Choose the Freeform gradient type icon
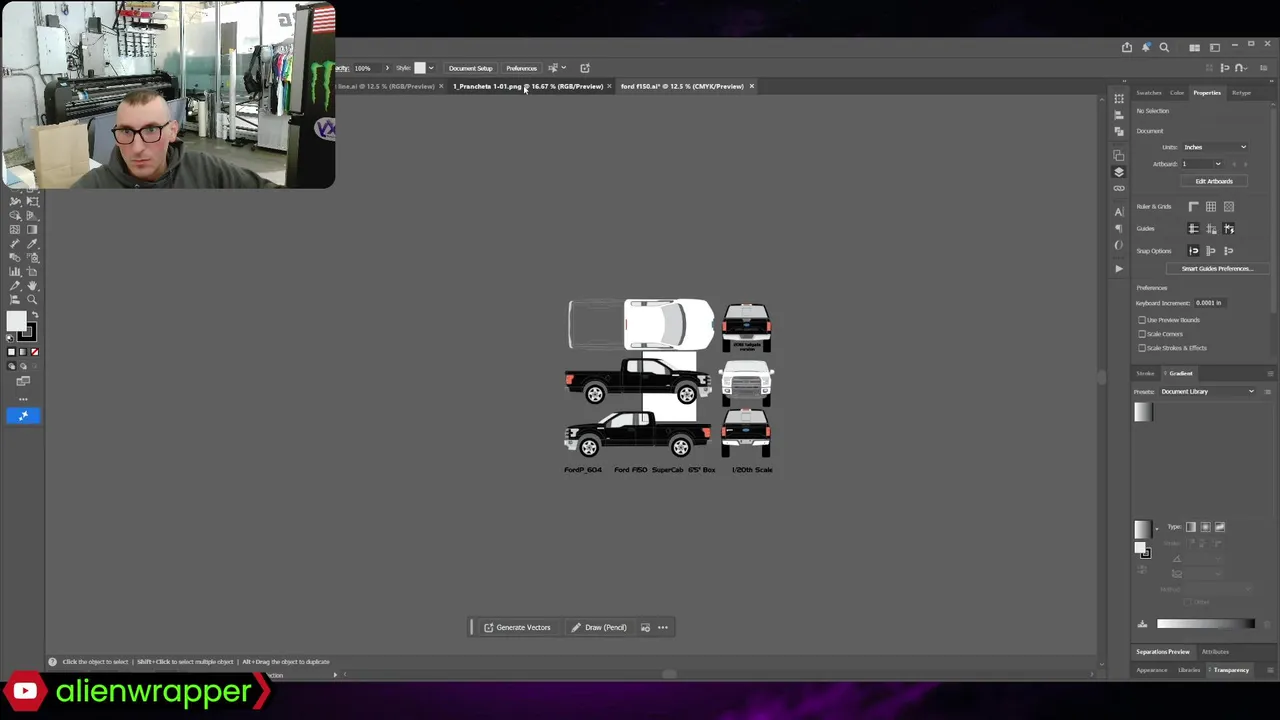 click(x=1220, y=527)
